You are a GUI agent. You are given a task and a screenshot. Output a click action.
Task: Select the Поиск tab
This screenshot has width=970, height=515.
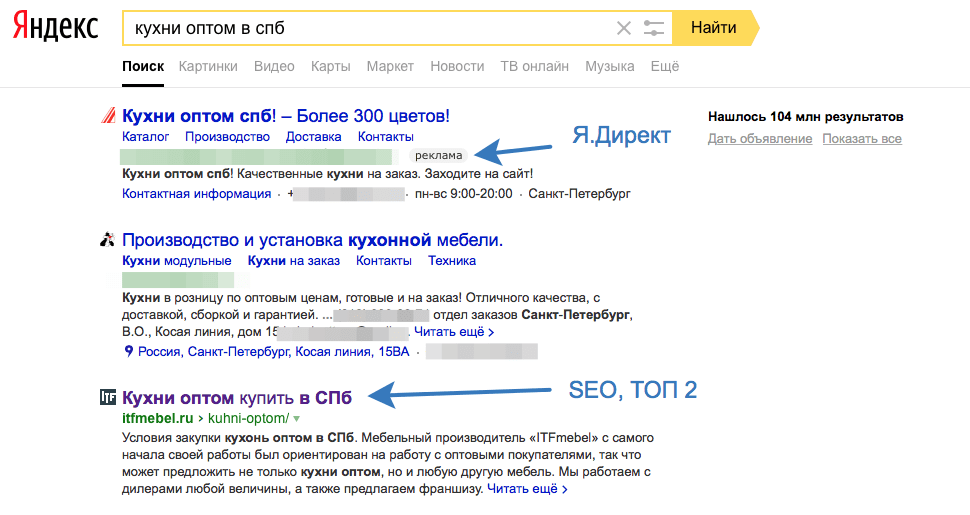(143, 66)
